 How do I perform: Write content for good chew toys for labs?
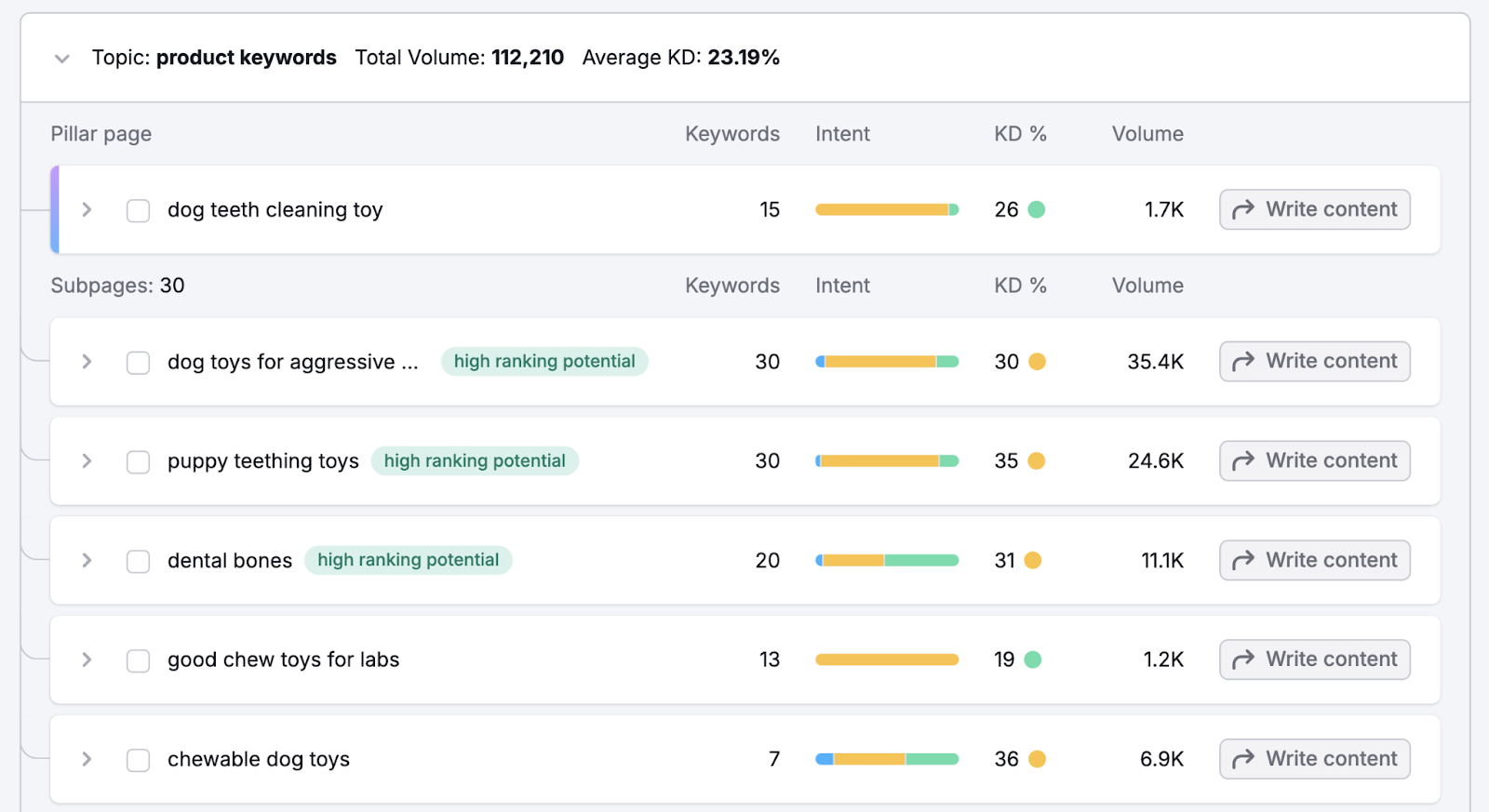tap(1315, 659)
